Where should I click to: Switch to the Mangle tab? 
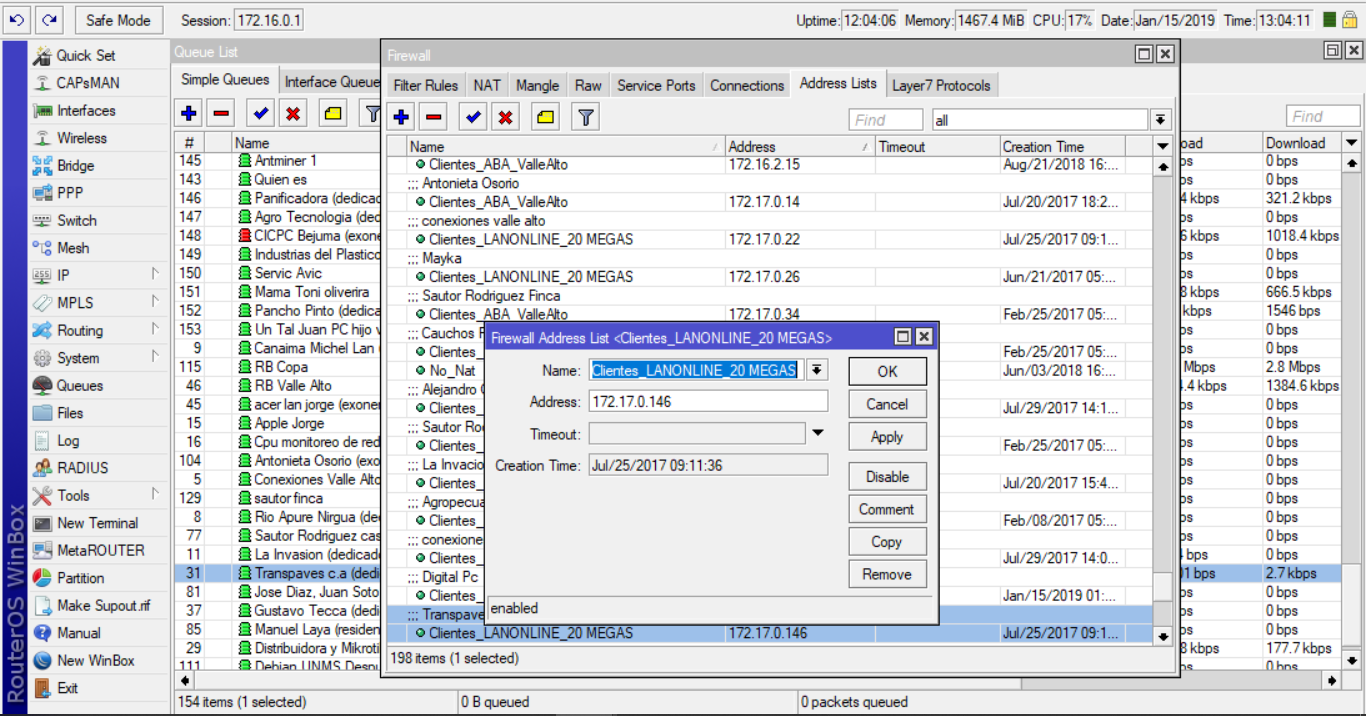coord(538,86)
